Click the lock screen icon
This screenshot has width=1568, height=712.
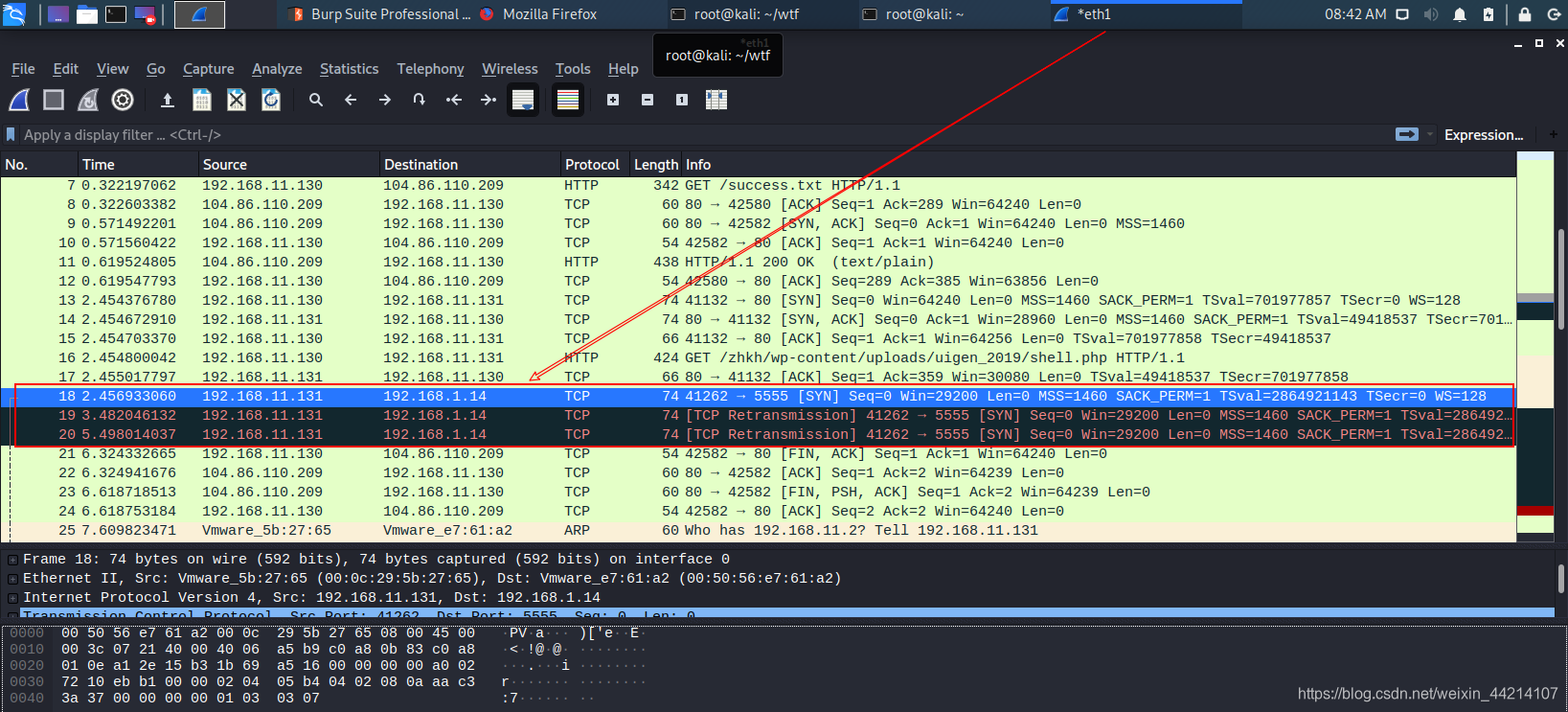(1524, 14)
